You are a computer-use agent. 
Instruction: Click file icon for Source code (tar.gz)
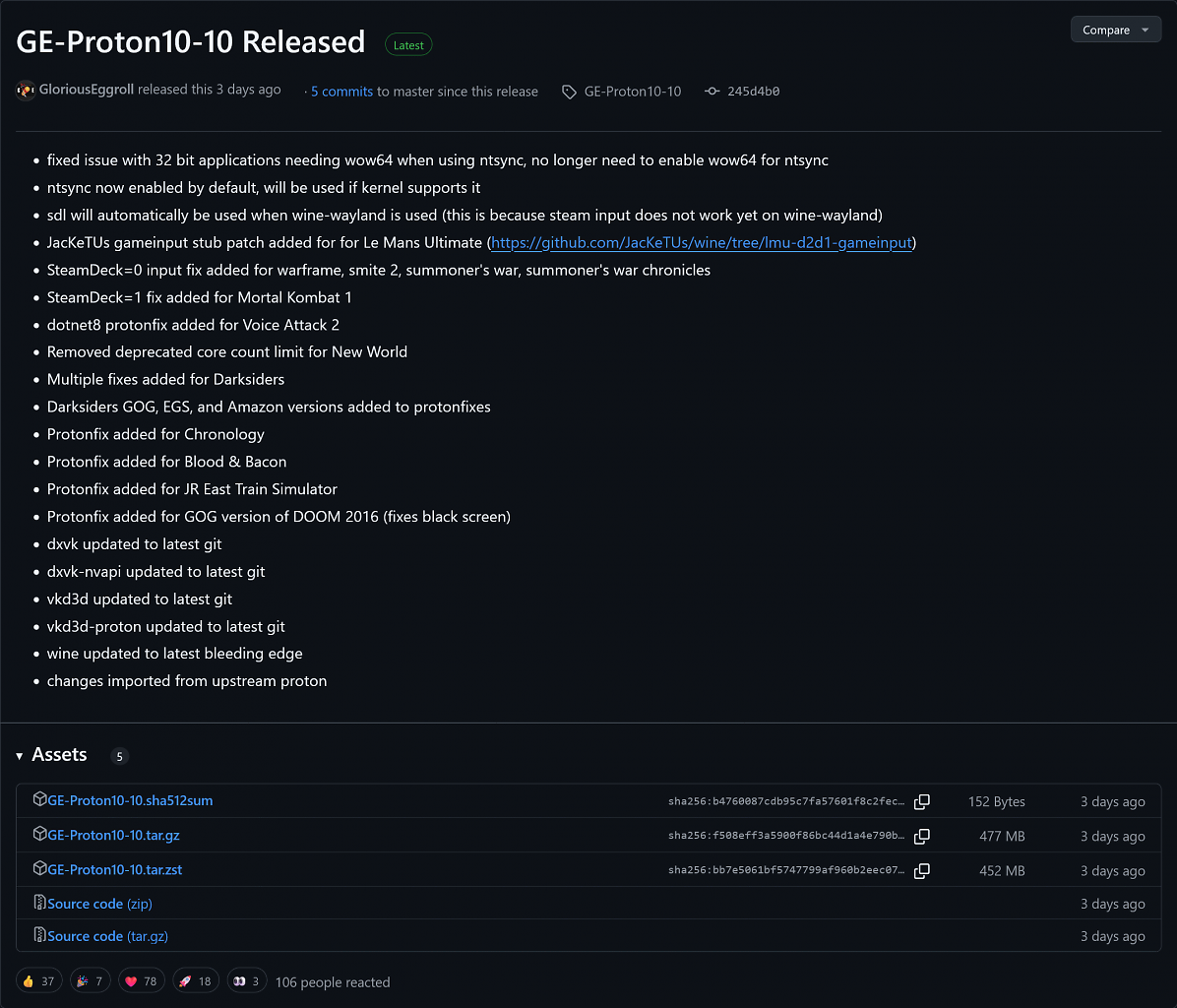(39, 934)
